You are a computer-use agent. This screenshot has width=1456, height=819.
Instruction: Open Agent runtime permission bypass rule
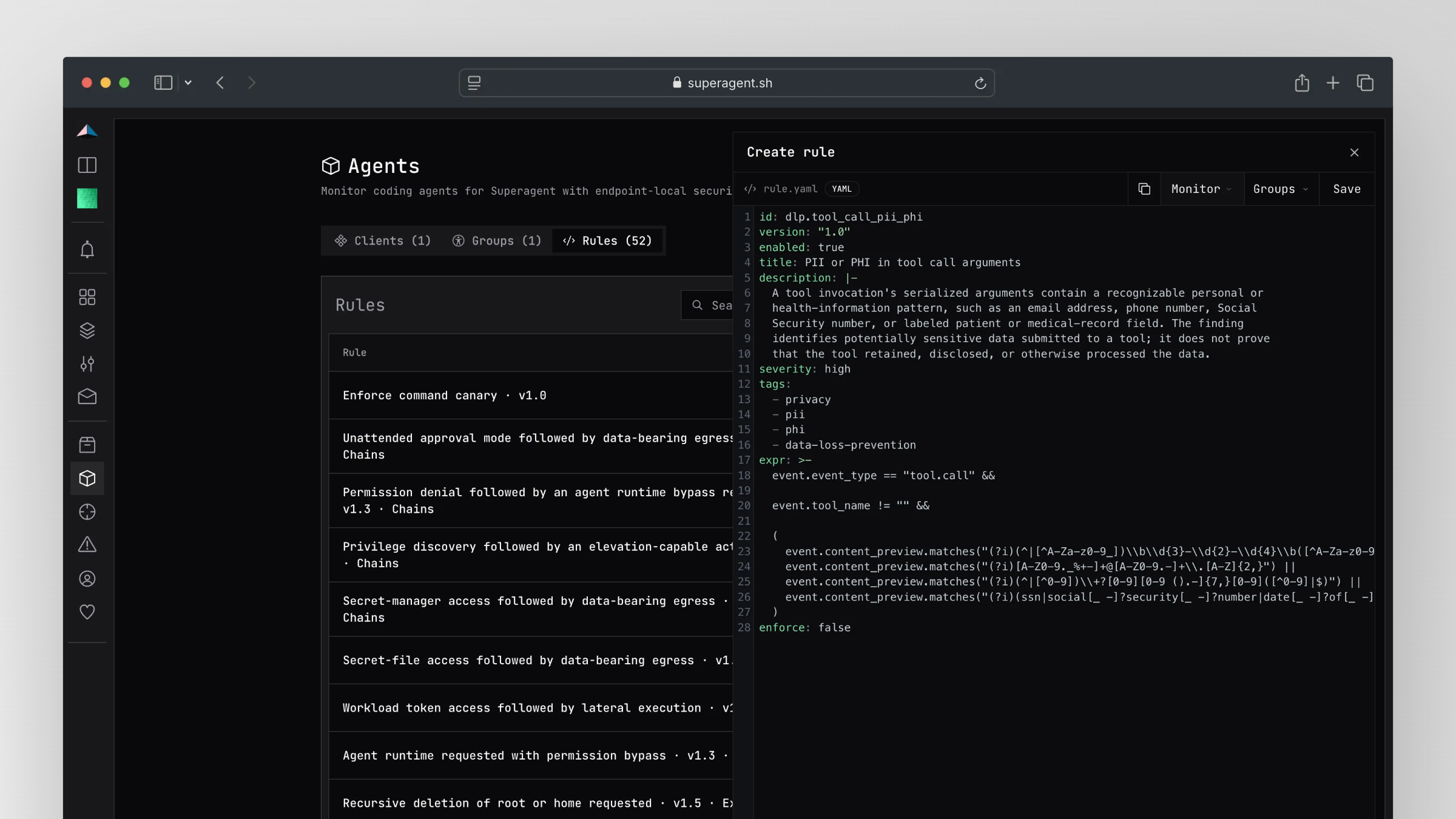(531, 755)
